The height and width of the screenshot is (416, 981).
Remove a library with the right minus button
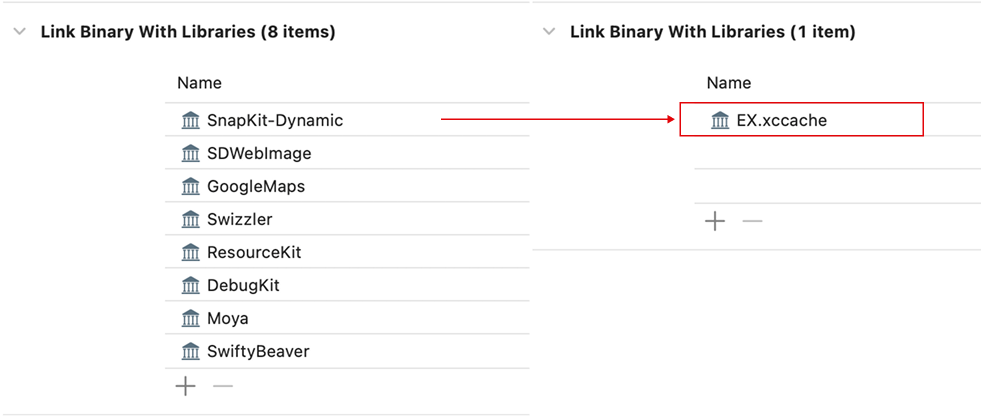(x=752, y=221)
